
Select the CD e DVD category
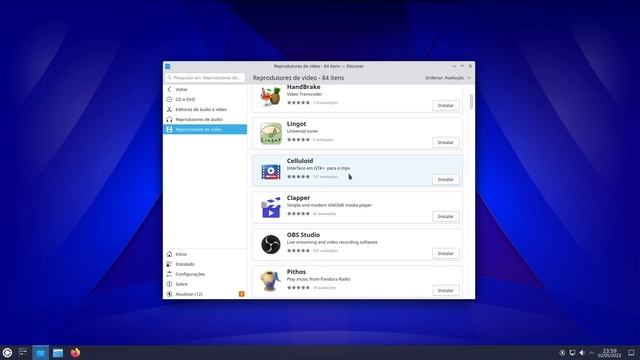click(205, 99)
